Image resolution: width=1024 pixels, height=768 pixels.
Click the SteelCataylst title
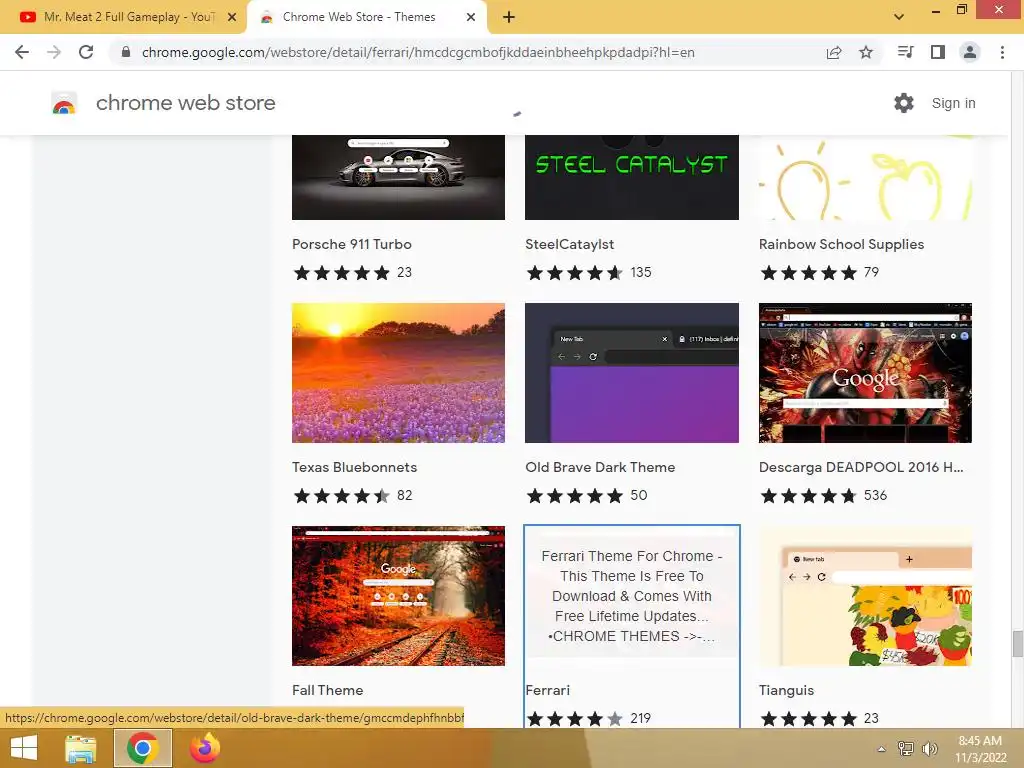pyautogui.click(x=569, y=244)
